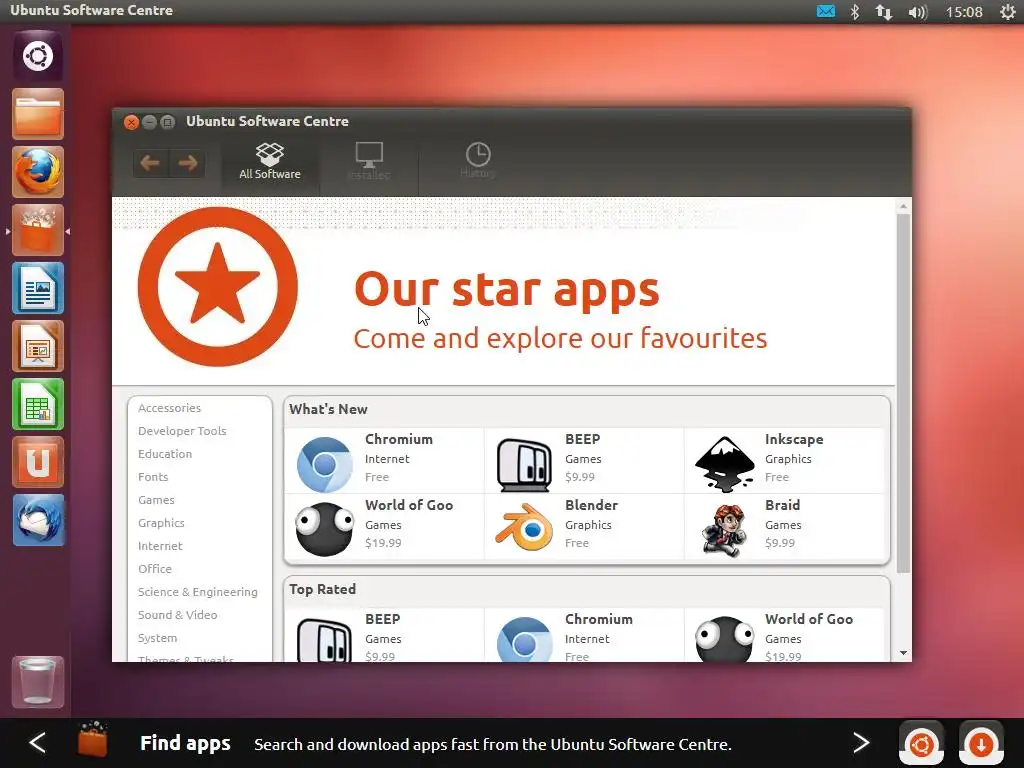Open the Braid app icon
This screenshot has width=1024, height=768.
point(724,530)
